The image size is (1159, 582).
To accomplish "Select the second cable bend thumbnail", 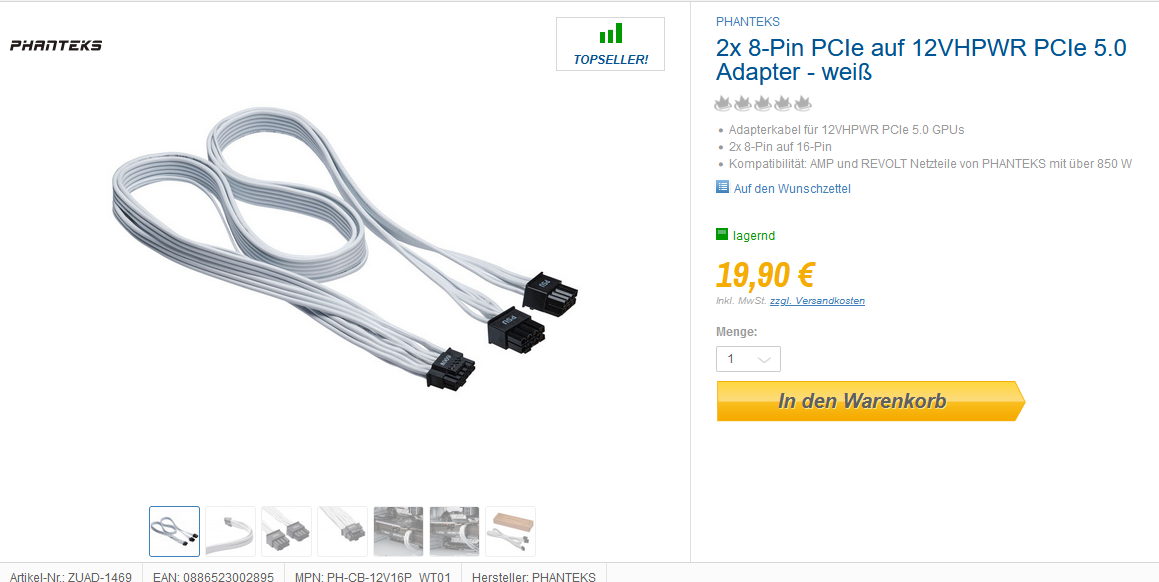I will click(231, 531).
